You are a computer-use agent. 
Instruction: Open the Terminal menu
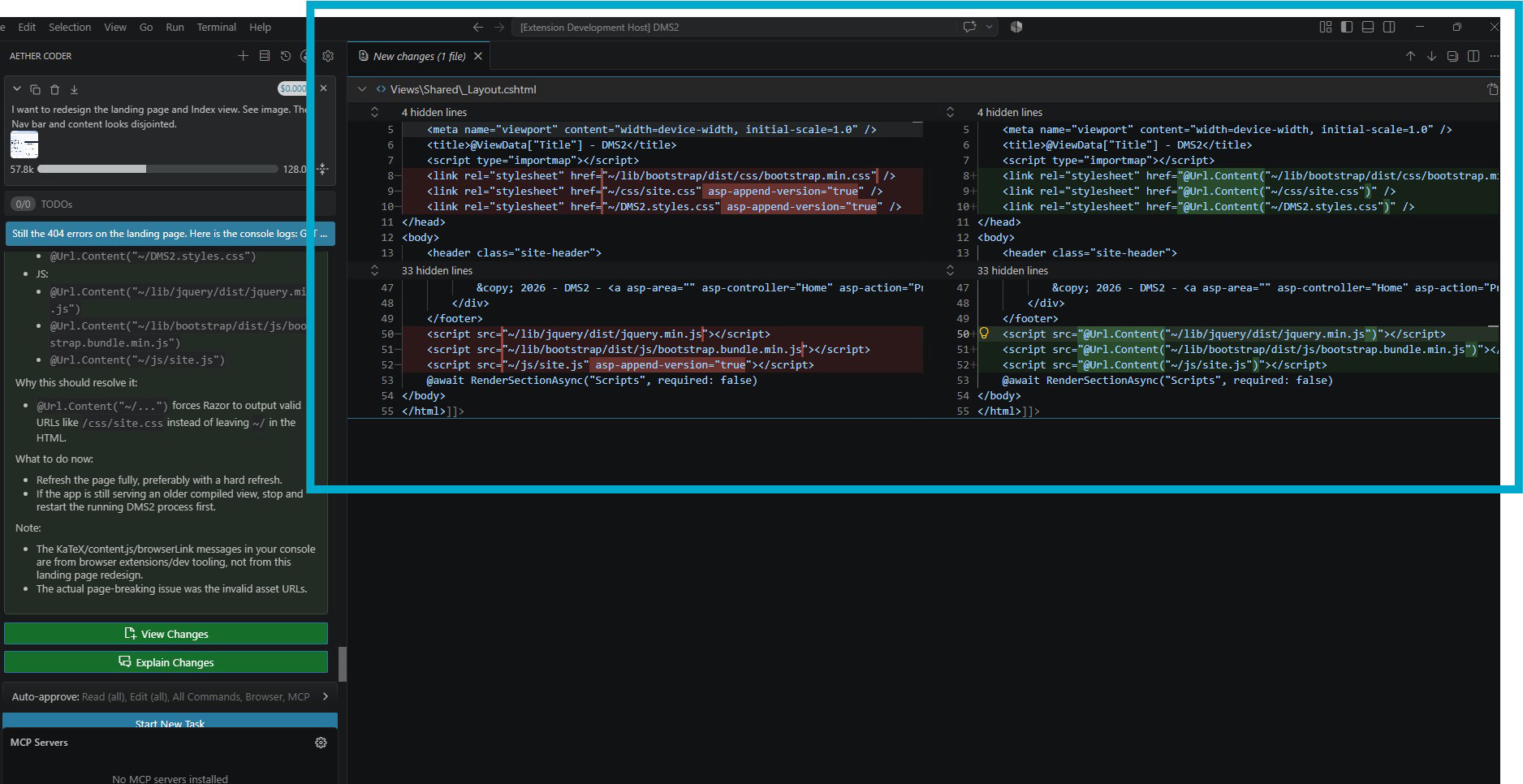pos(216,27)
